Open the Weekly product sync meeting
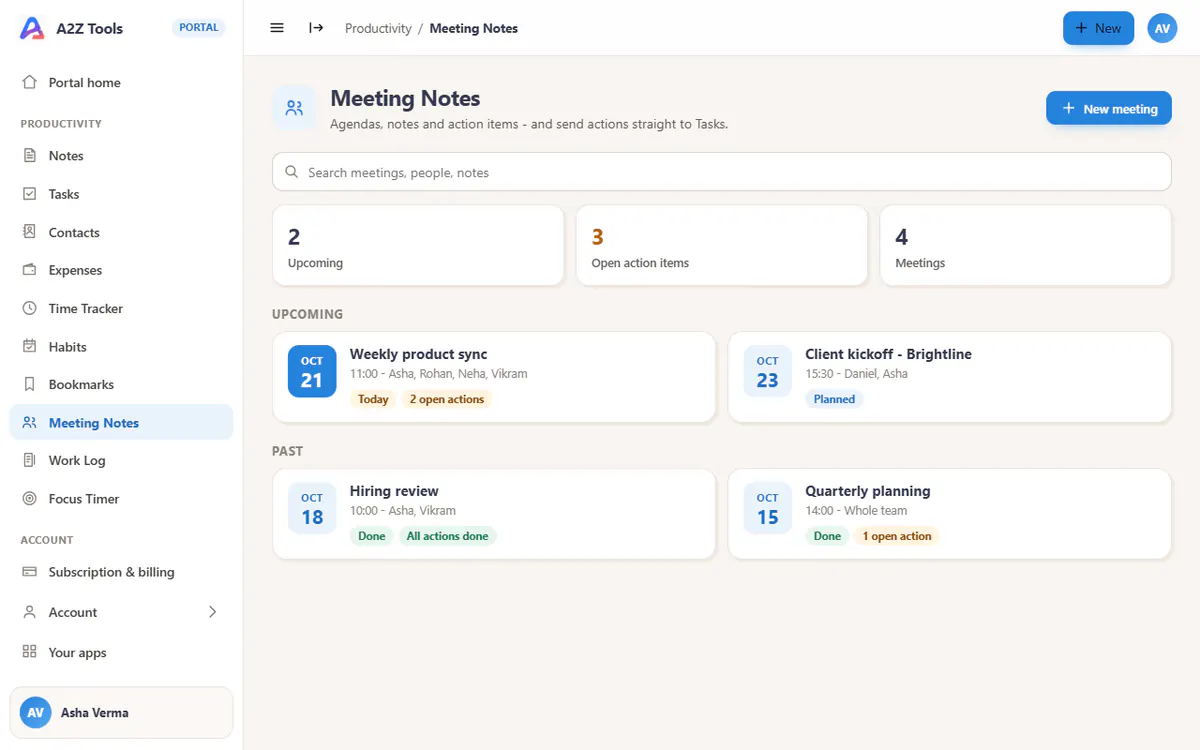 pos(494,377)
